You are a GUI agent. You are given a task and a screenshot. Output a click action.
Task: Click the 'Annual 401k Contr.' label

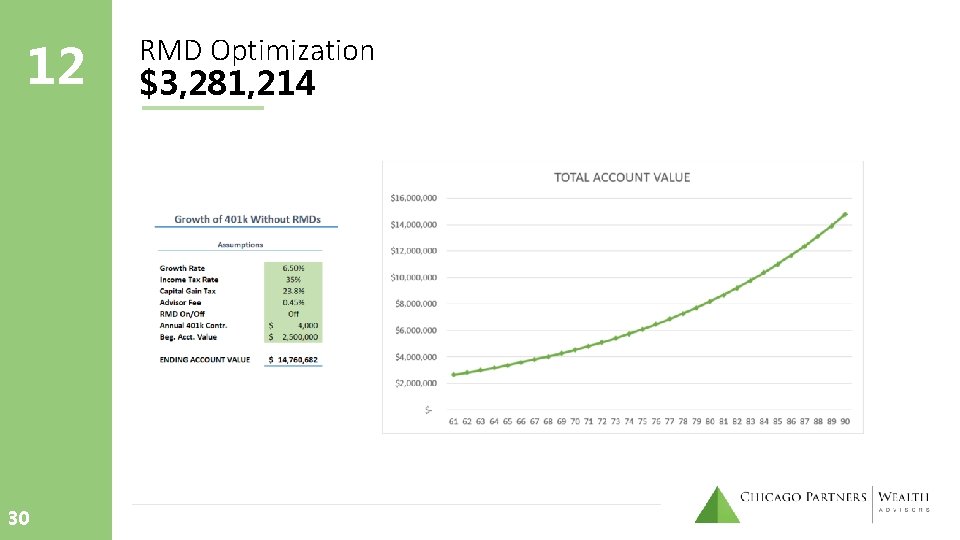tap(193, 325)
